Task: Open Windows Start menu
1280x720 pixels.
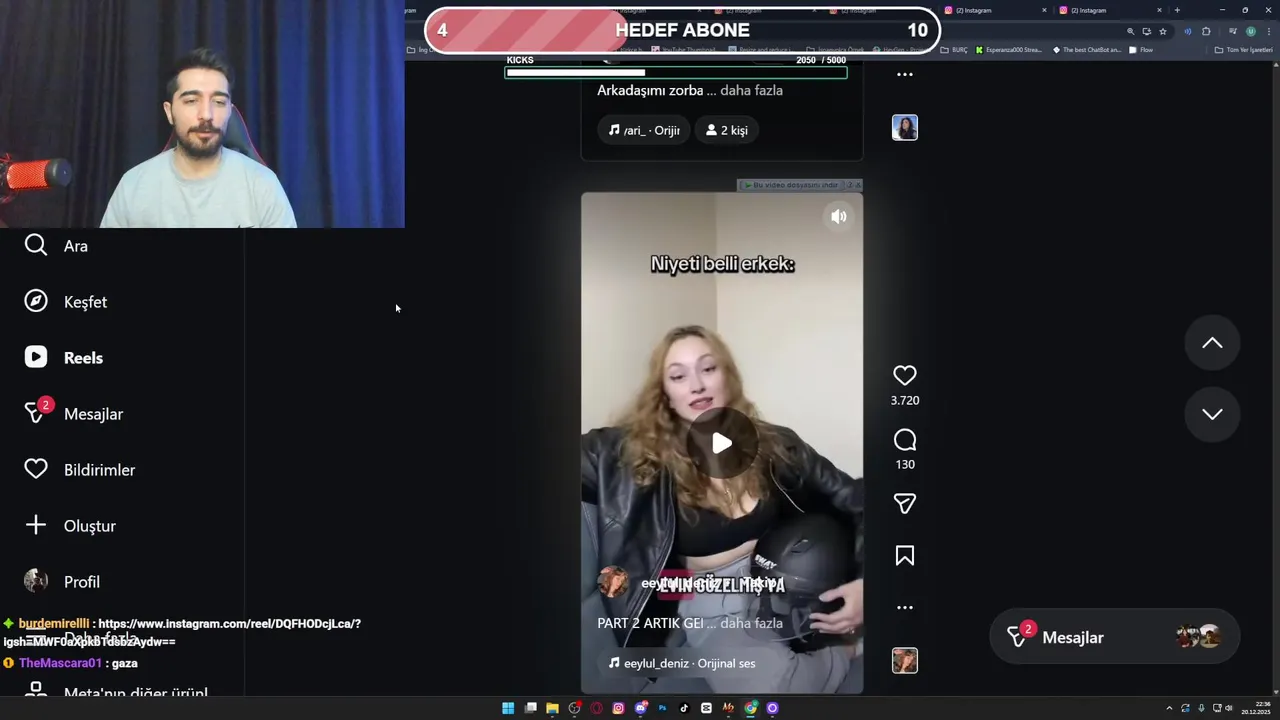Action: tap(508, 708)
